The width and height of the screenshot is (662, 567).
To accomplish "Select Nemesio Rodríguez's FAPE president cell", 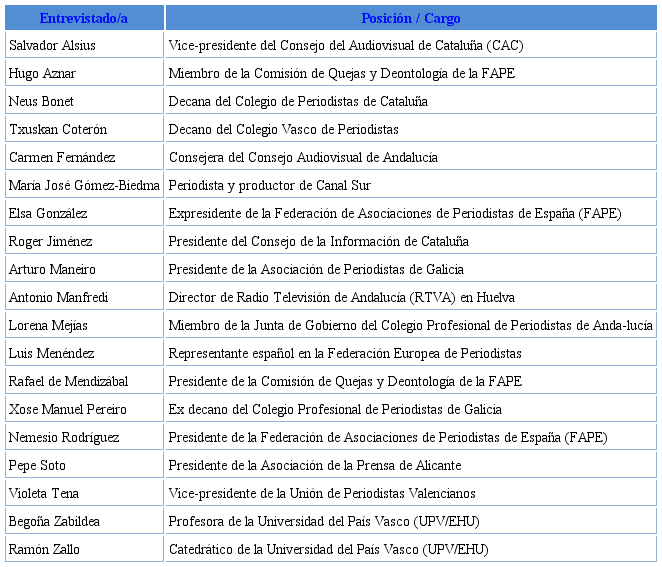I will (387, 438).
